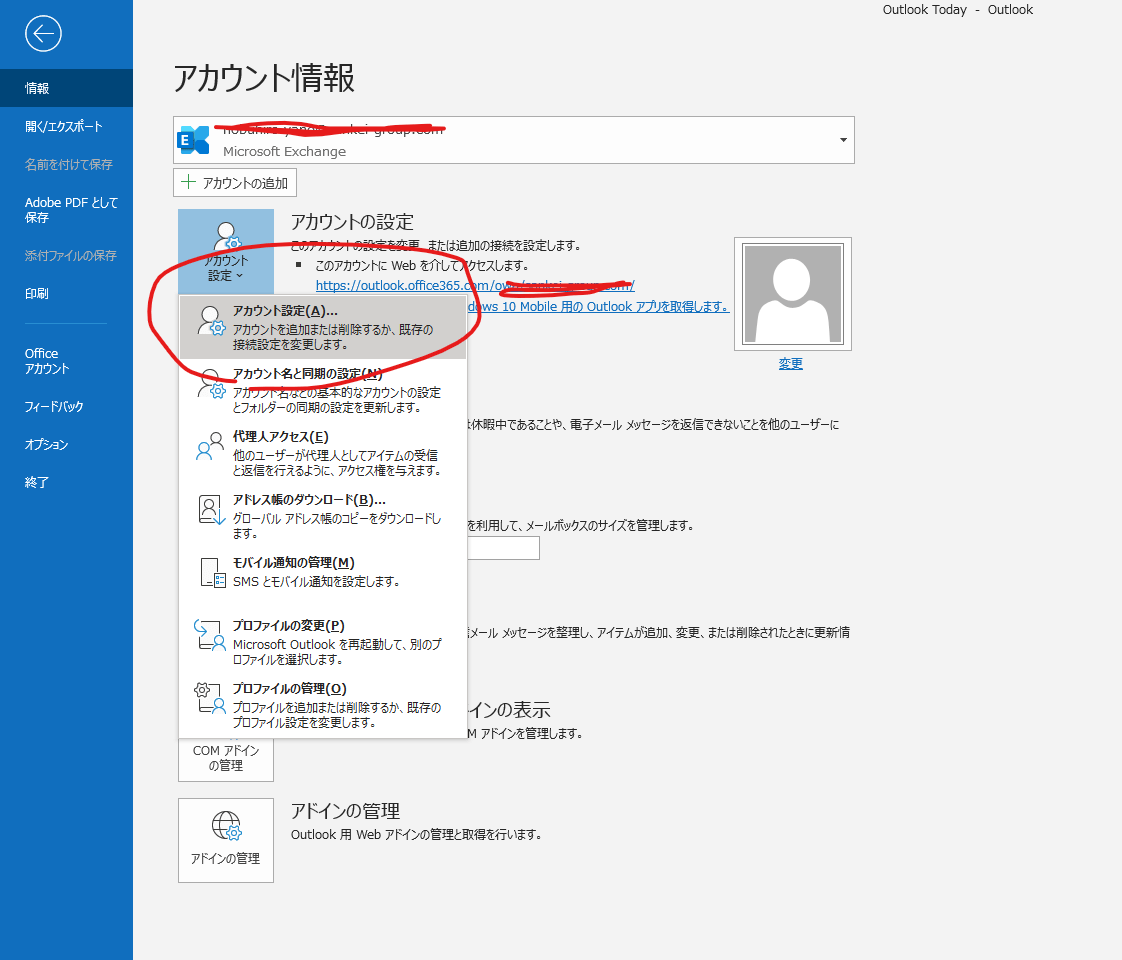Click the アドインの管理 section heading
Screen dimensions: 1122x960
pos(345,811)
